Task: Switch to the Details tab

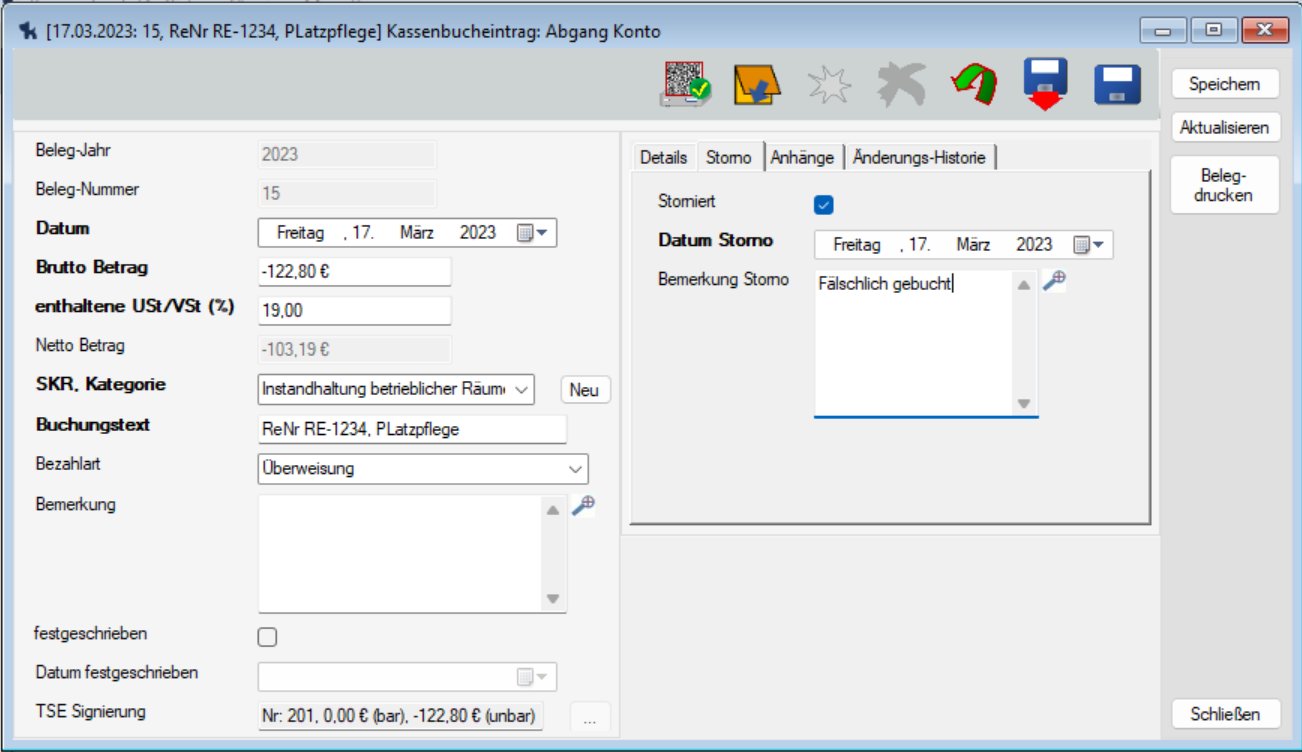Action: (663, 158)
